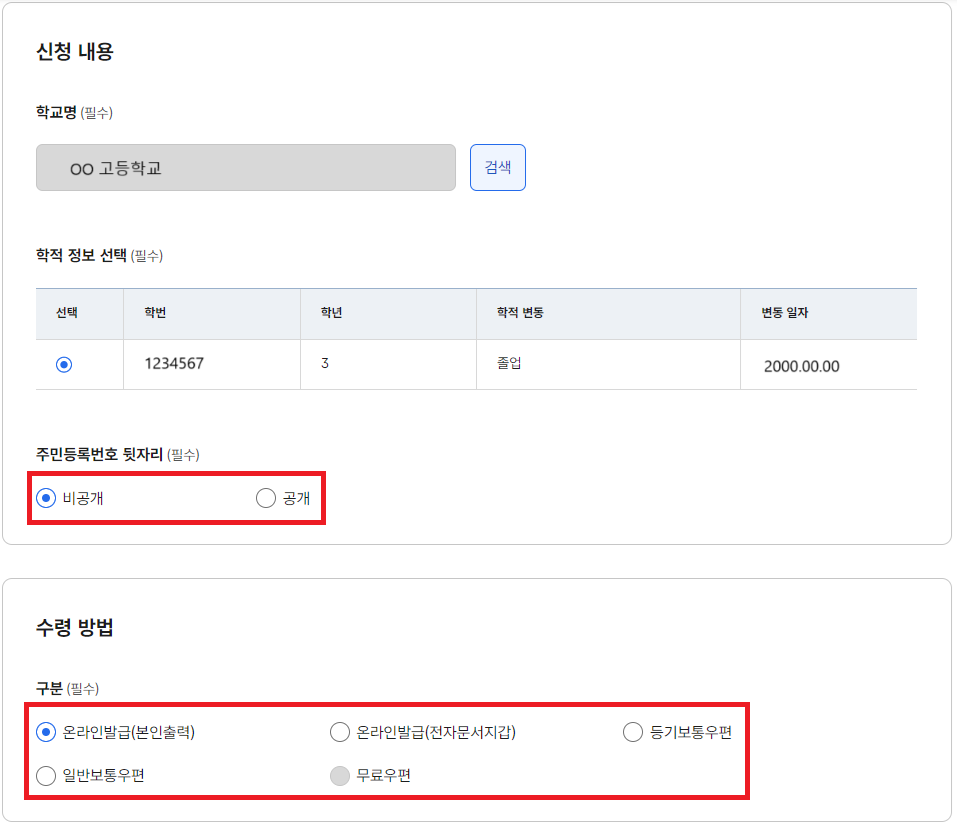Viewport: 963px width, 825px height.
Task: Click the 학교명 field label
Action: pos(57,112)
